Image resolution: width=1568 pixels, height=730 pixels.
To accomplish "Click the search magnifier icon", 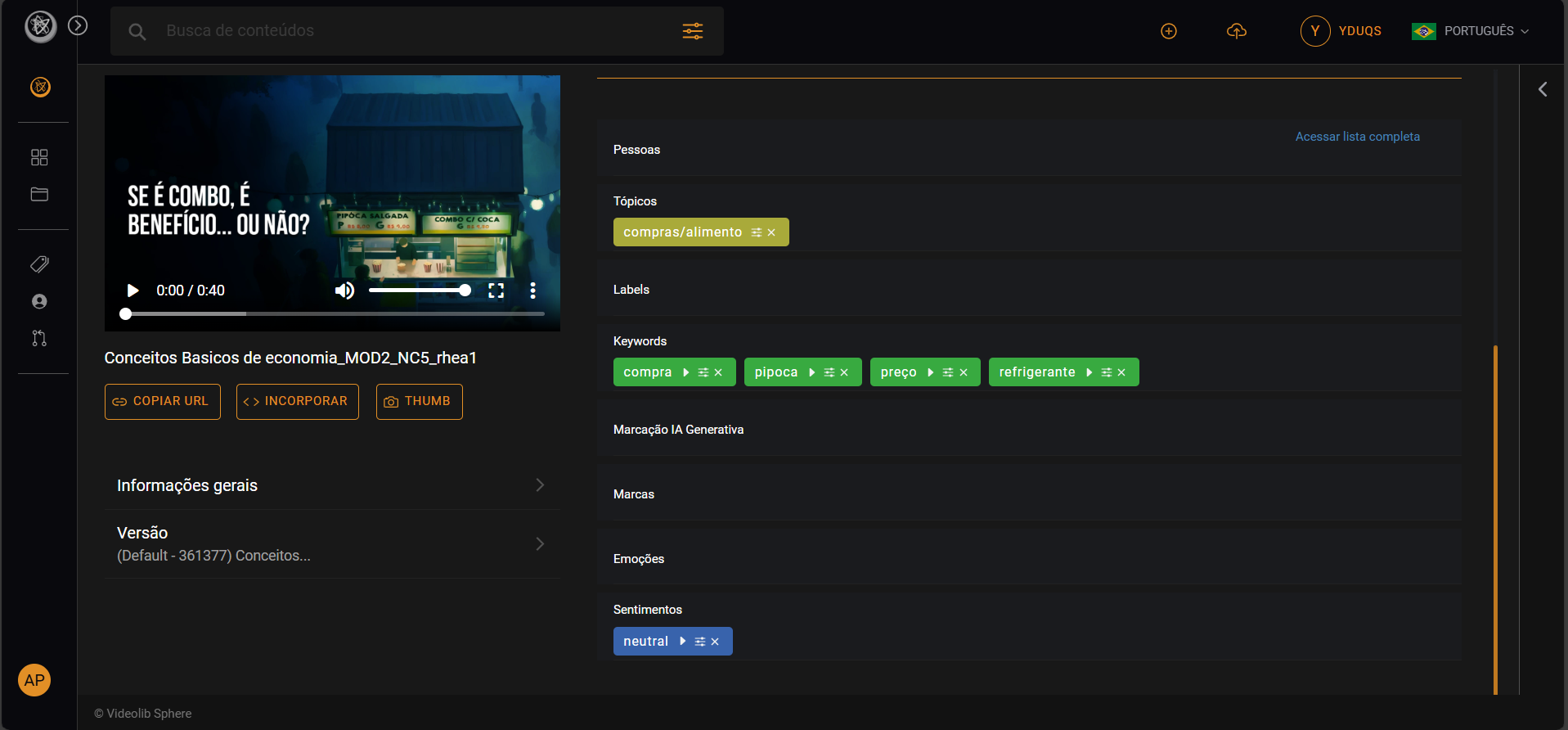I will [137, 31].
